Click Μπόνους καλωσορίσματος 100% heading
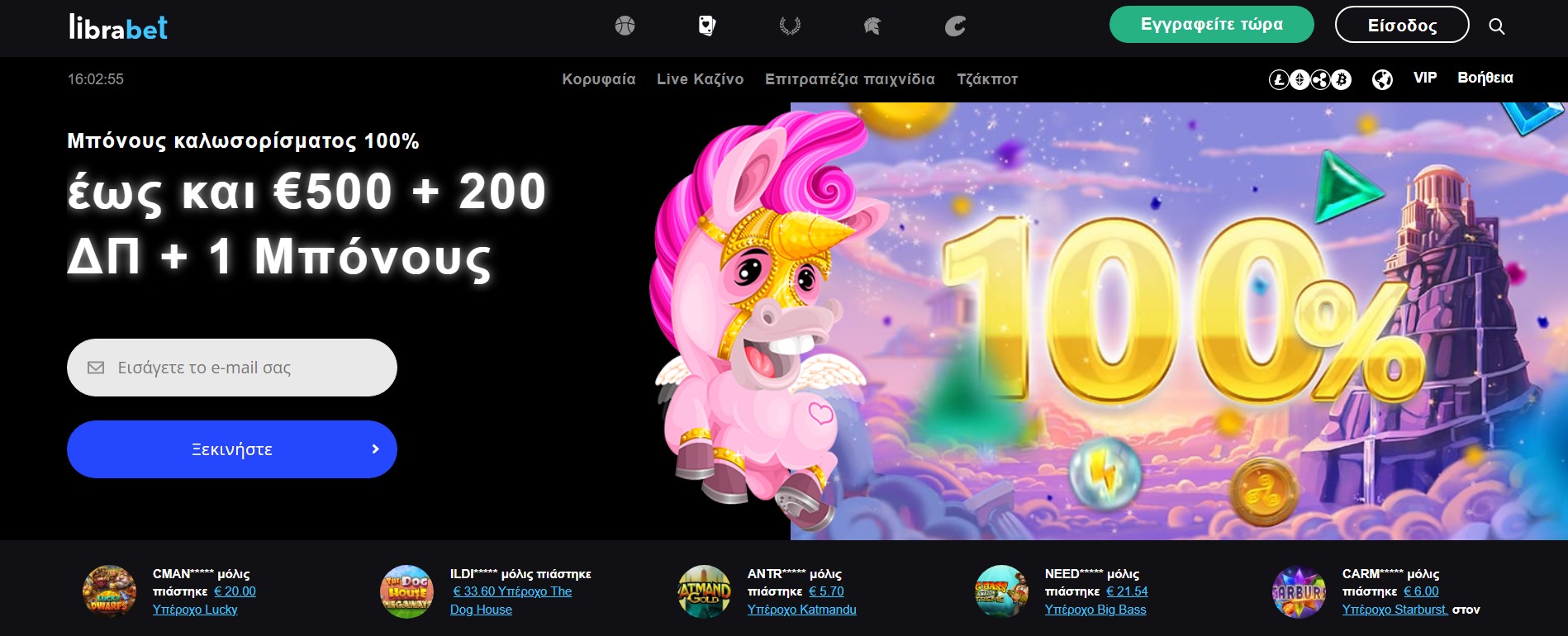This screenshot has height=636, width=1568. click(243, 141)
